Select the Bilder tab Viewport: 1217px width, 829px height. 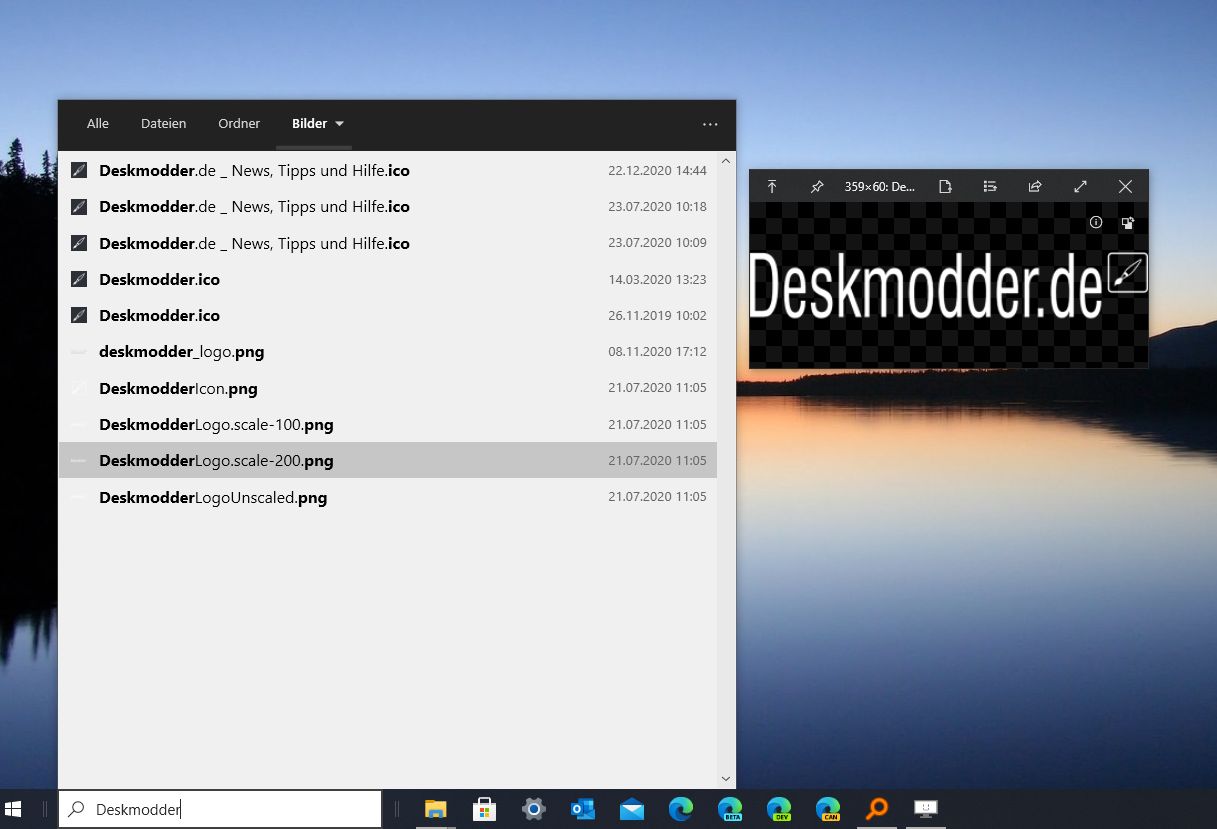tap(310, 124)
